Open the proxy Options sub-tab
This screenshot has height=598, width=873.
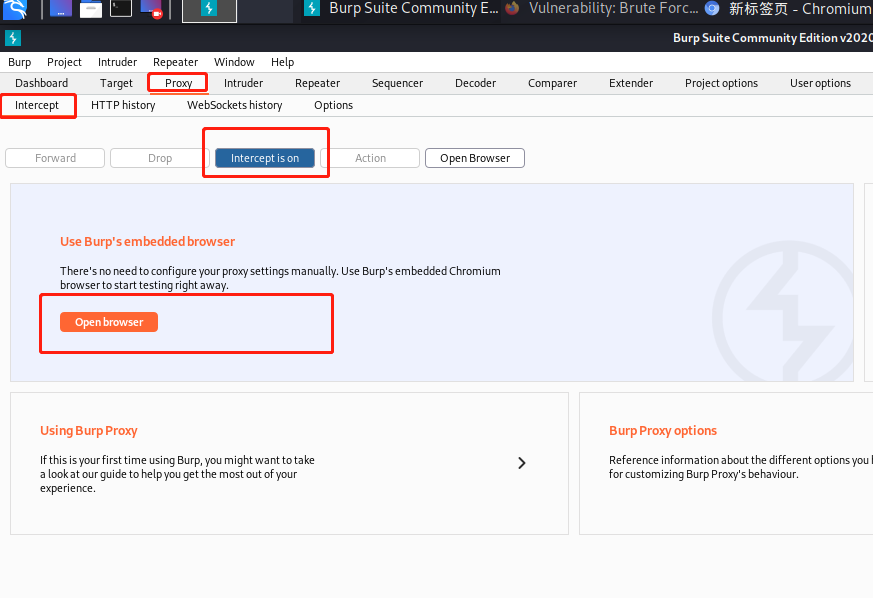coord(333,105)
